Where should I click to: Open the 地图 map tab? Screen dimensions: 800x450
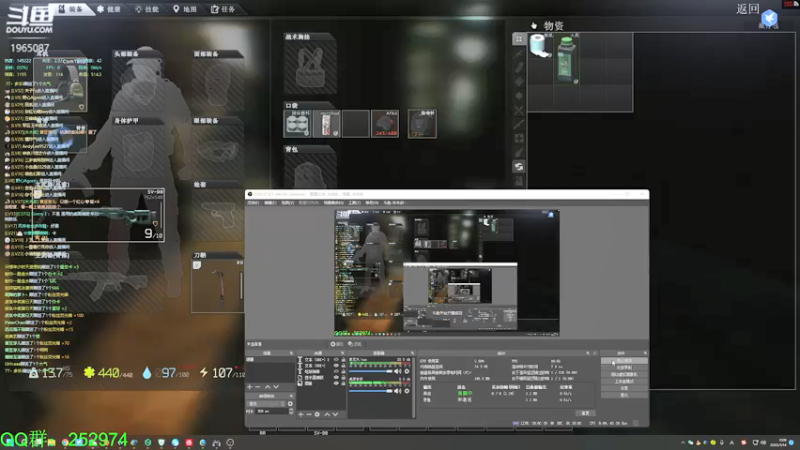(x=185, y=9)
